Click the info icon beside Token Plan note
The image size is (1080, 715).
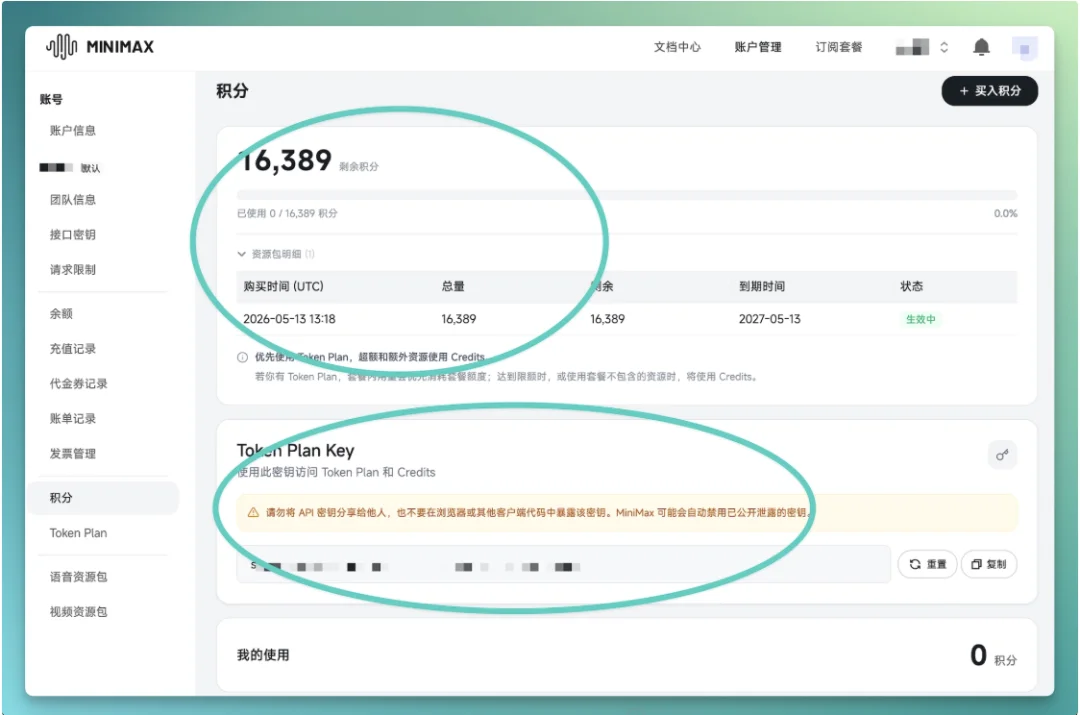[242, 357]
